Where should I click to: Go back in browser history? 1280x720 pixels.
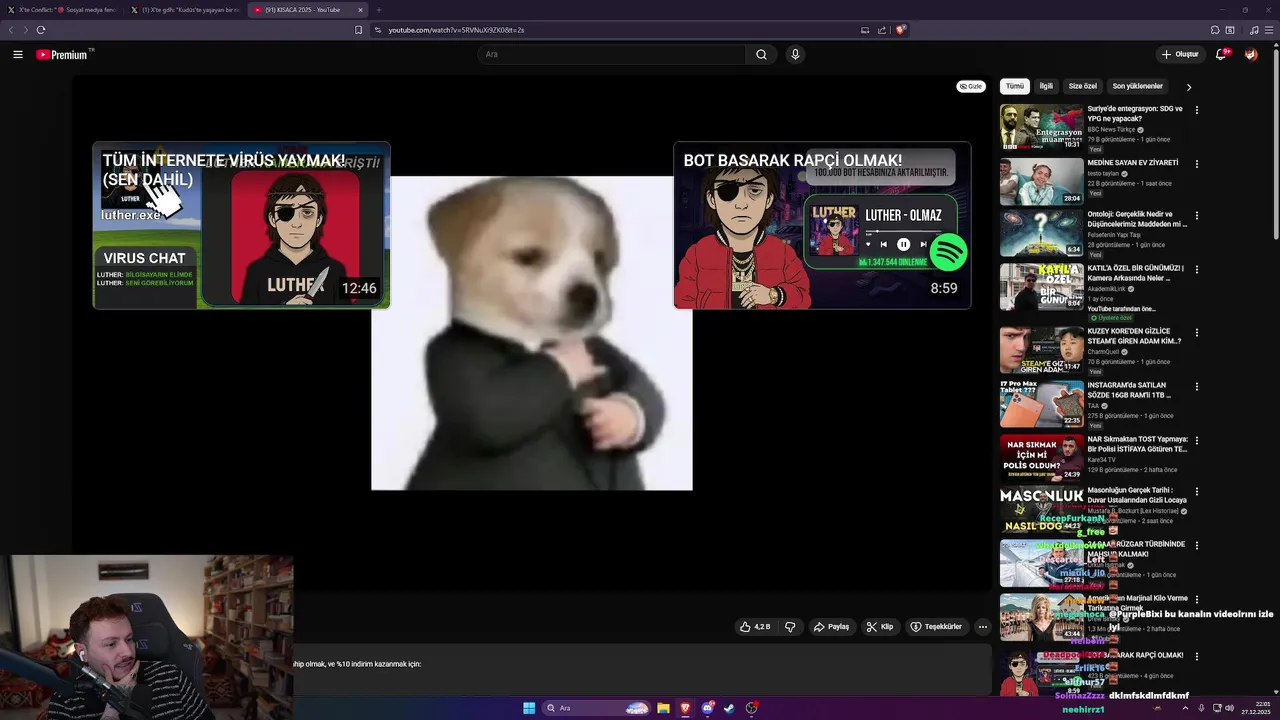point(12,30)
